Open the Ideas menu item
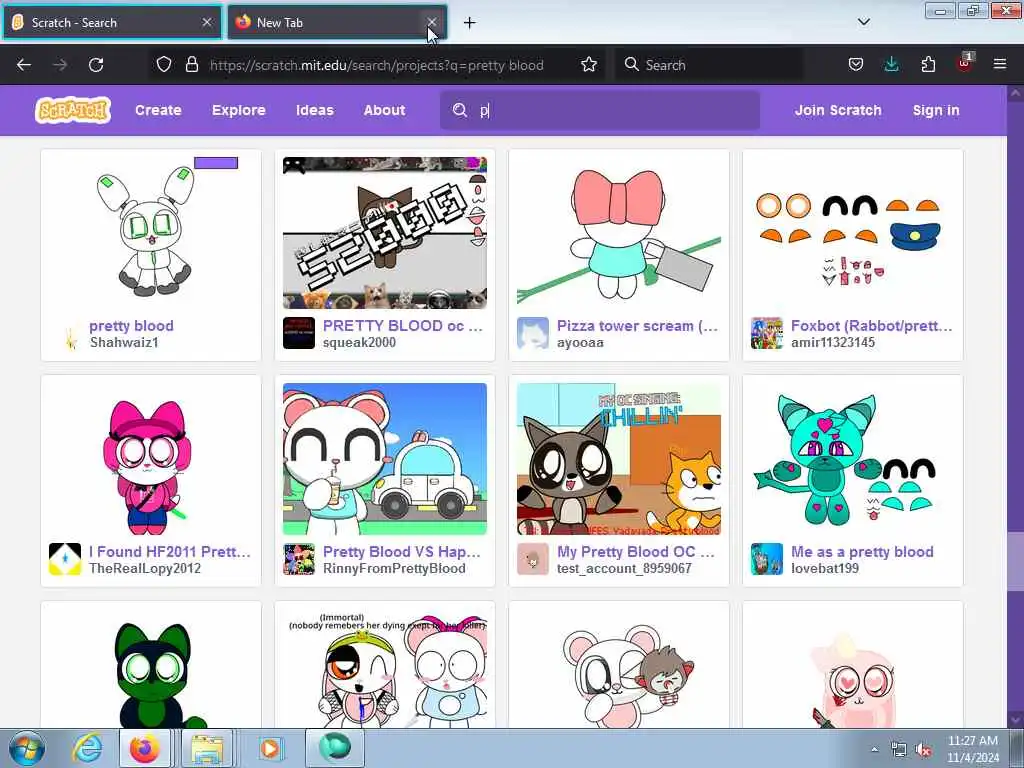 [315, 110]
